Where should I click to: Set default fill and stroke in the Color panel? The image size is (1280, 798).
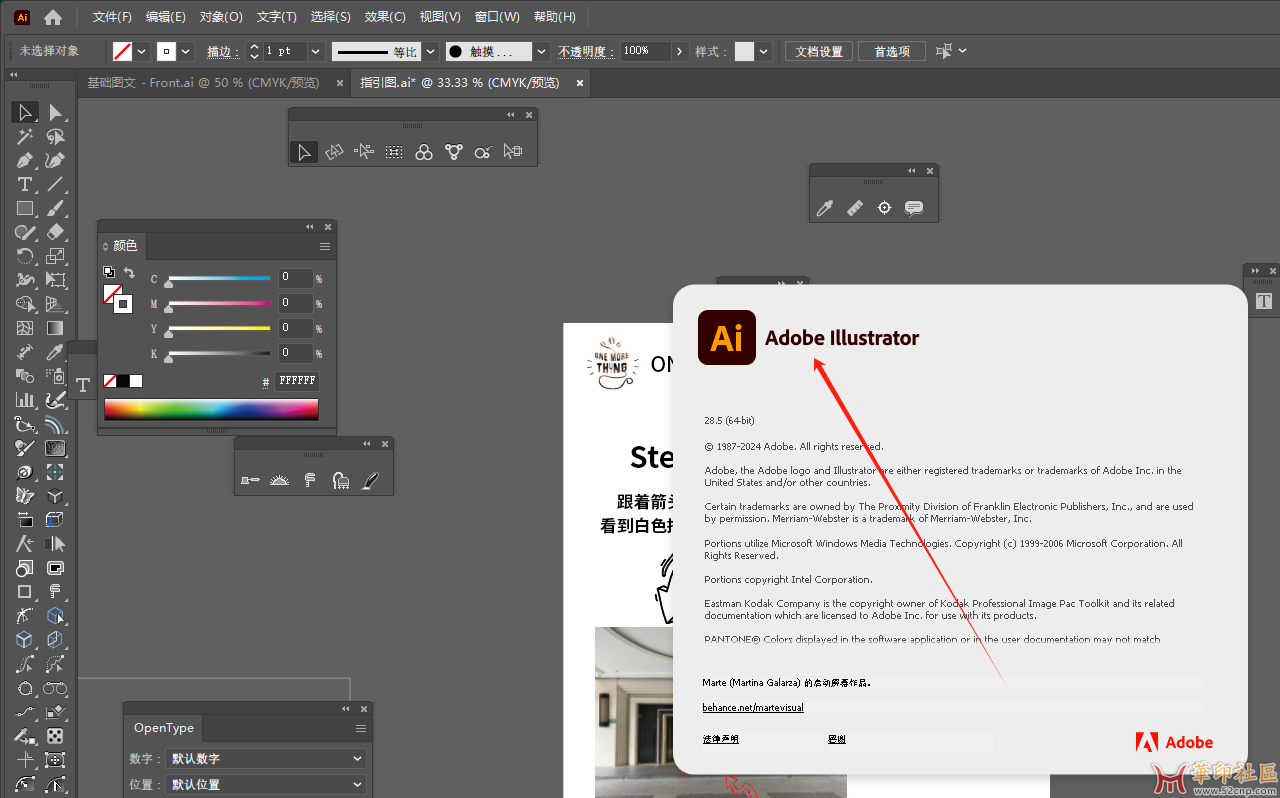[108, 272]
